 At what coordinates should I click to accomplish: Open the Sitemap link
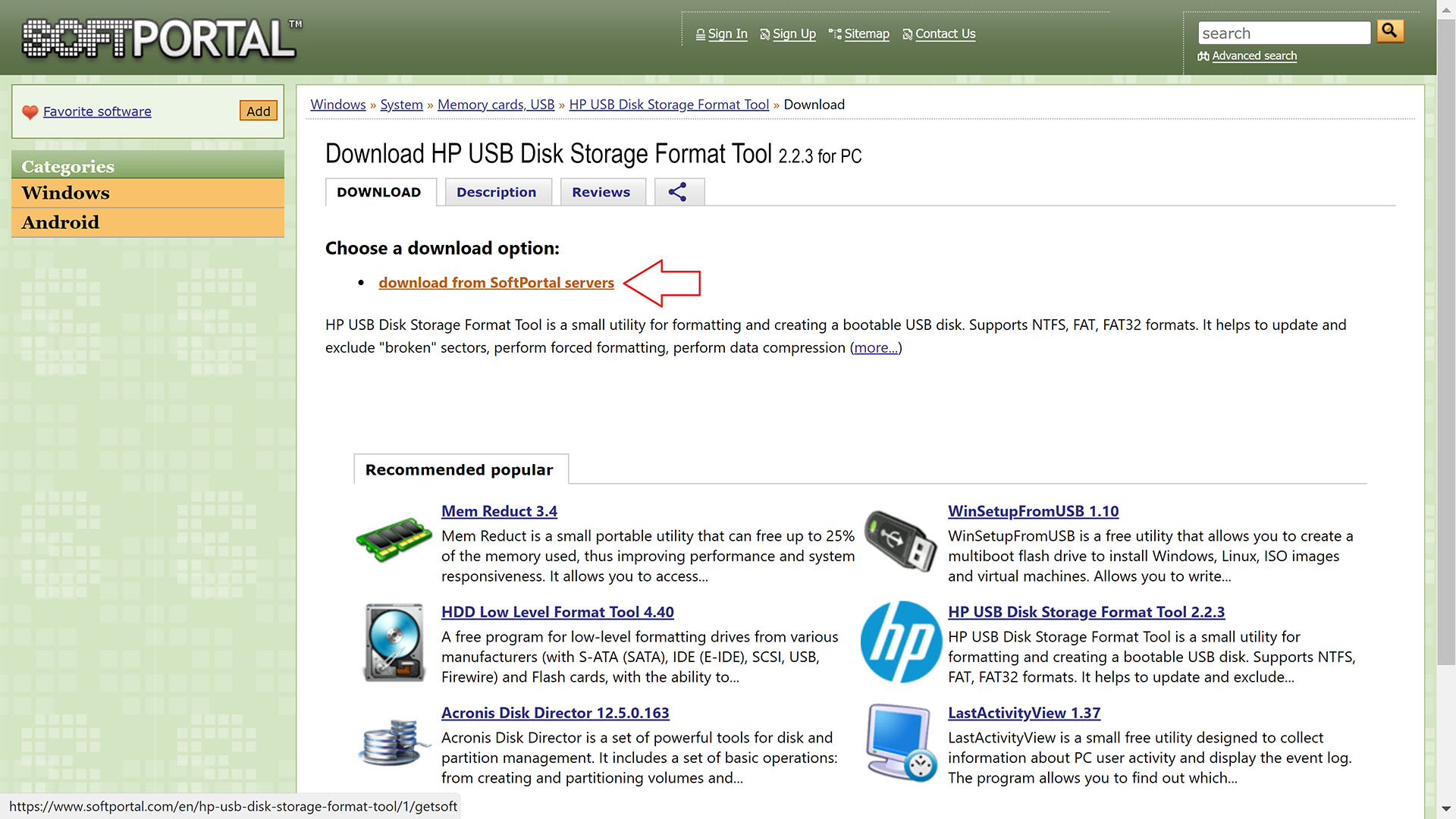(867, 34)
